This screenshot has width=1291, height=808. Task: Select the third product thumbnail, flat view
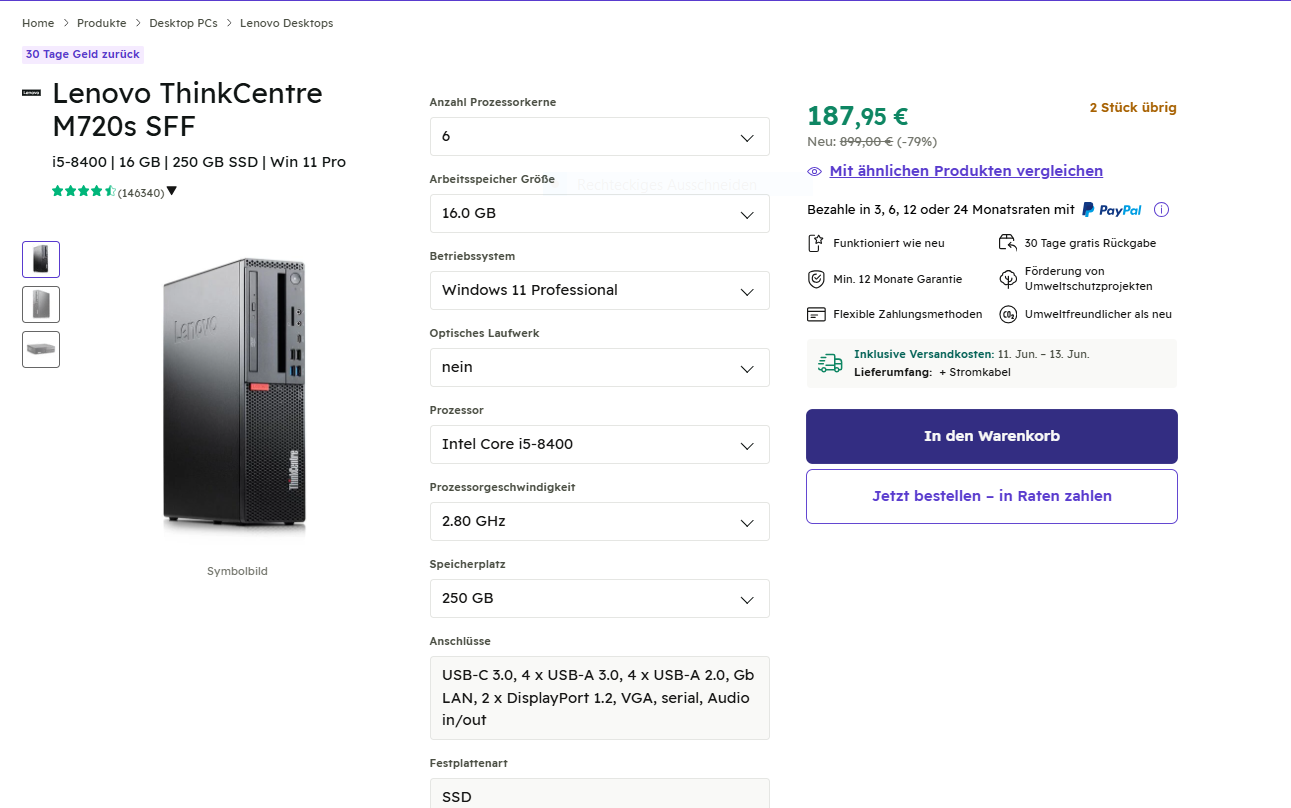[41, 349]
